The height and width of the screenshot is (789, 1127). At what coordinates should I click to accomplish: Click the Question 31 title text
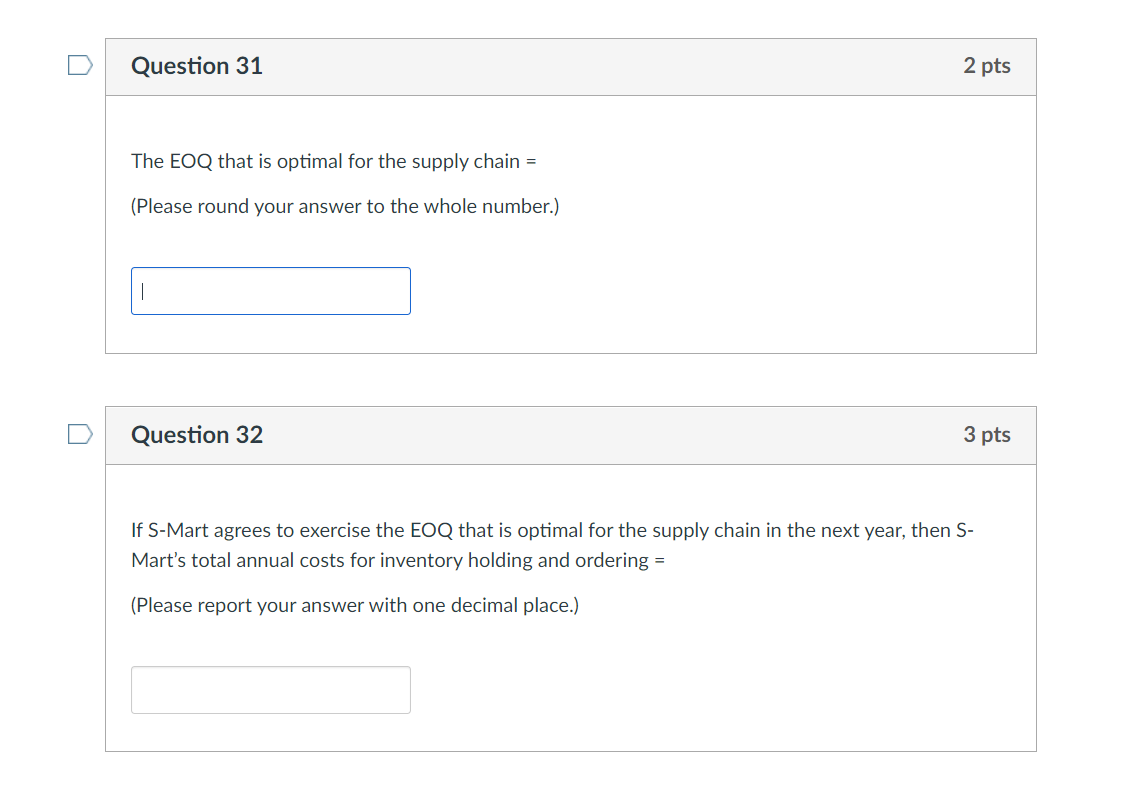pyautogui.click(x=196, y=66)
